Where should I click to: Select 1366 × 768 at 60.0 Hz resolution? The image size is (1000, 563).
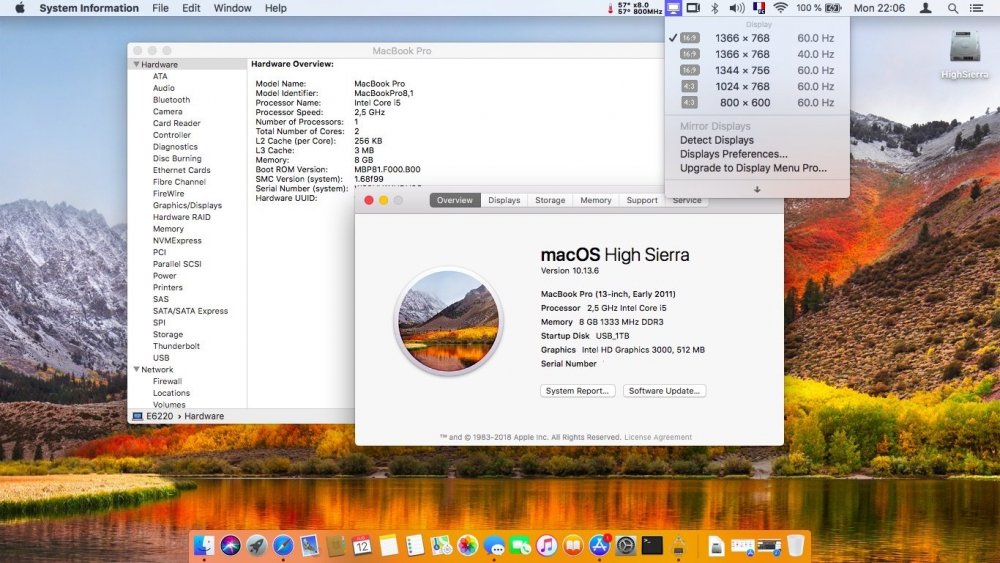(x=757, y=38)
